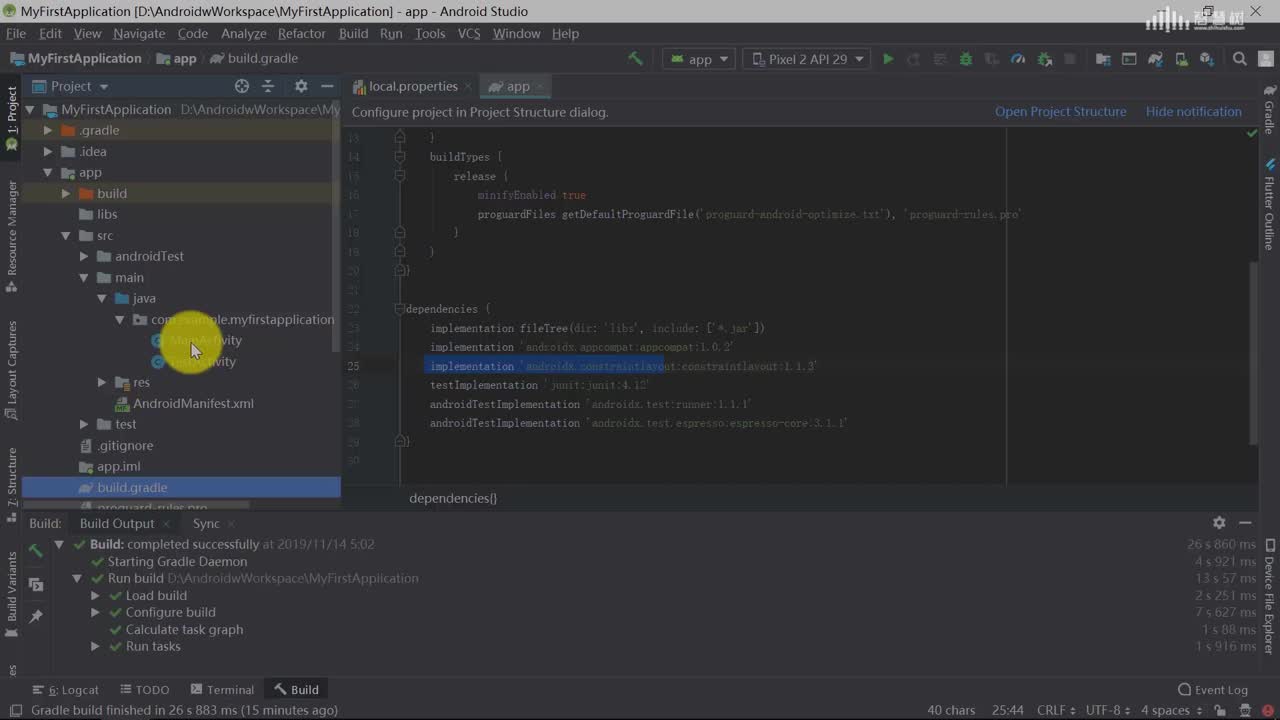
Task: Expand the Run tasks step
Action: [x=95, y=646]
